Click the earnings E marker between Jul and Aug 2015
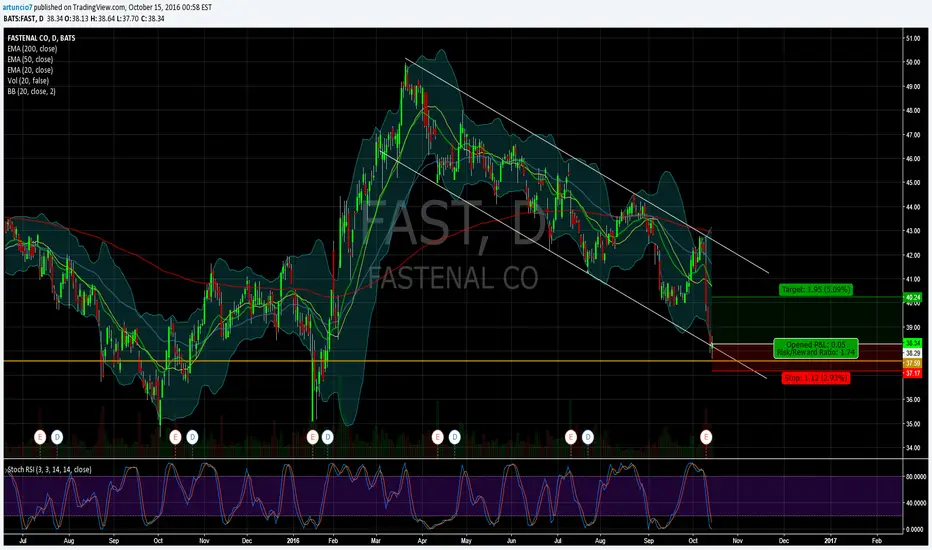Viewport: 932px width, 550px height. pyautogui.click(x=40, y=437)
